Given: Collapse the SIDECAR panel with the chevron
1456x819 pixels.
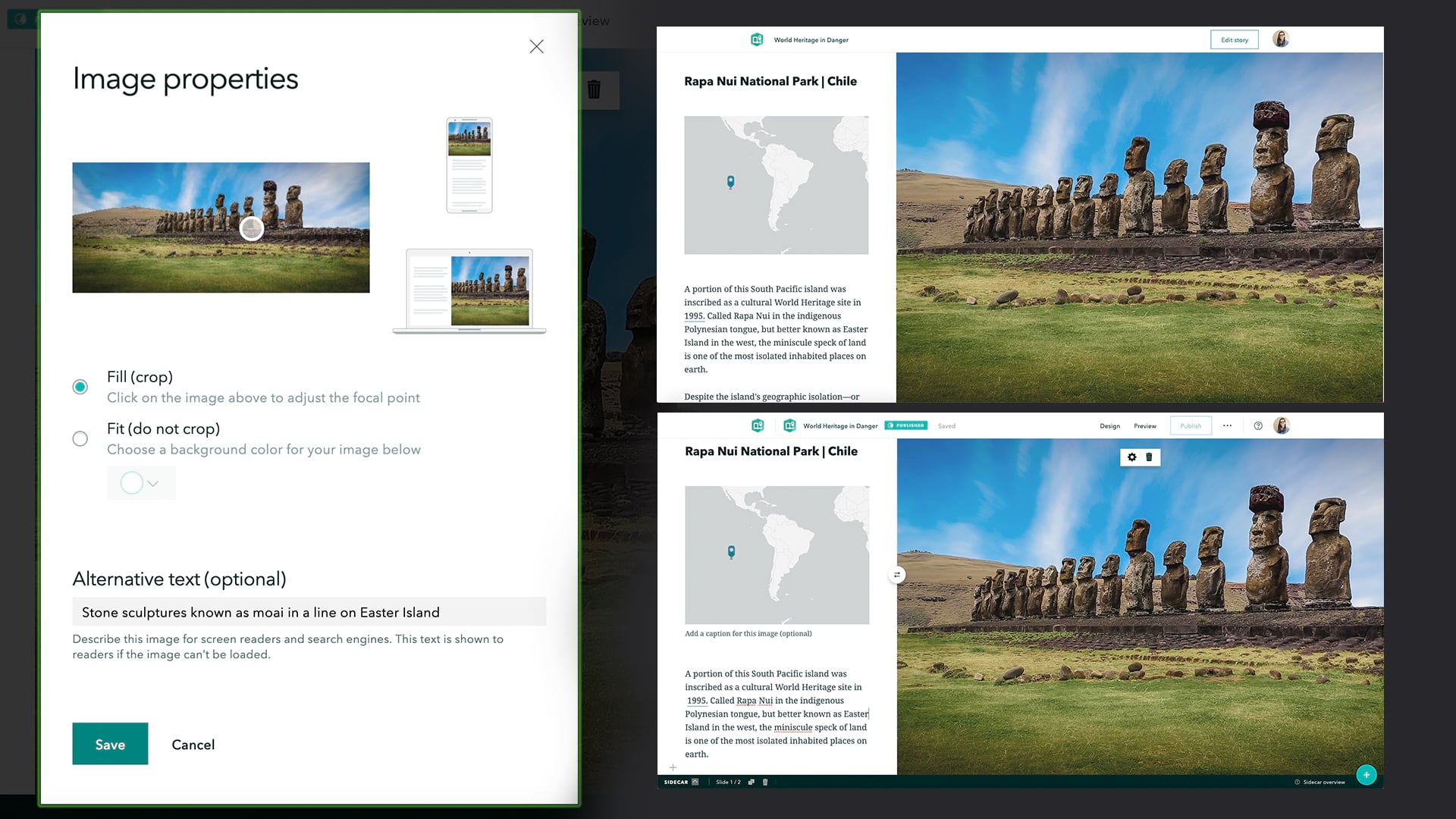Looking at the screenshot, I should click(x=695, y=782).
